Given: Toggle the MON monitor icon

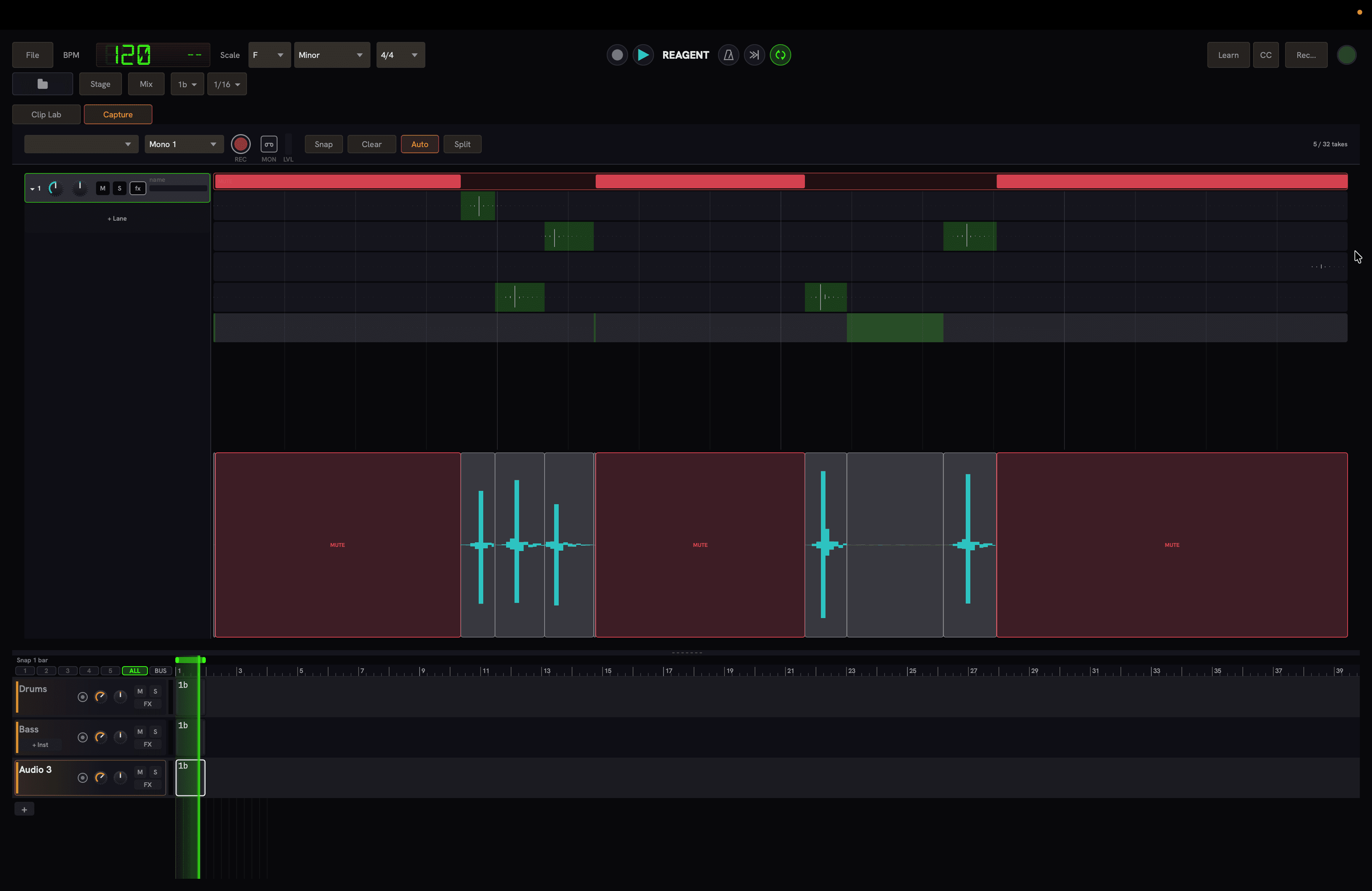Looking at the screenshot, I should (269, 144).
